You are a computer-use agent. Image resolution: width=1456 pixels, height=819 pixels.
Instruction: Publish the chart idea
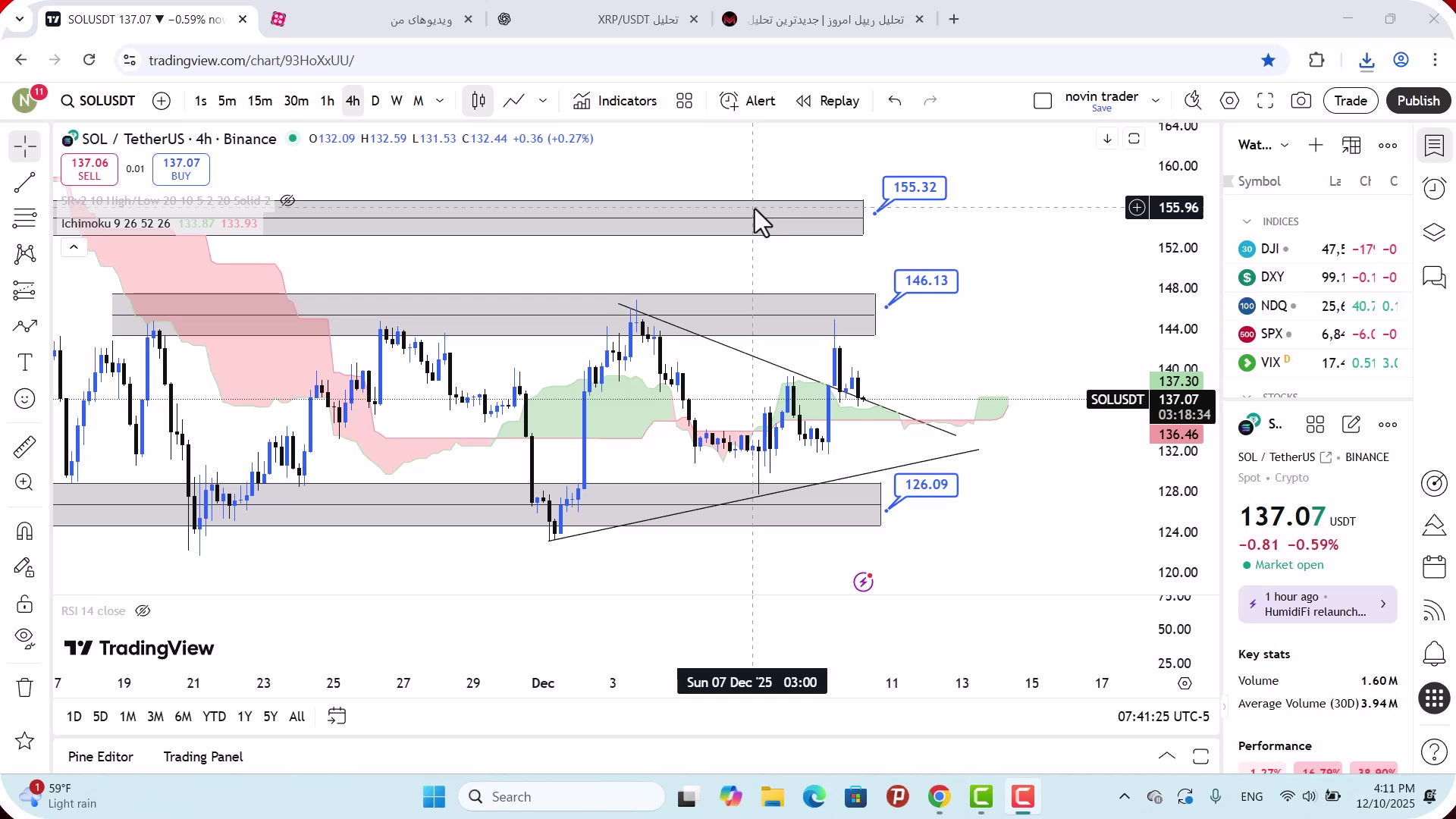pyautogui.click(x=1418, y=101)
